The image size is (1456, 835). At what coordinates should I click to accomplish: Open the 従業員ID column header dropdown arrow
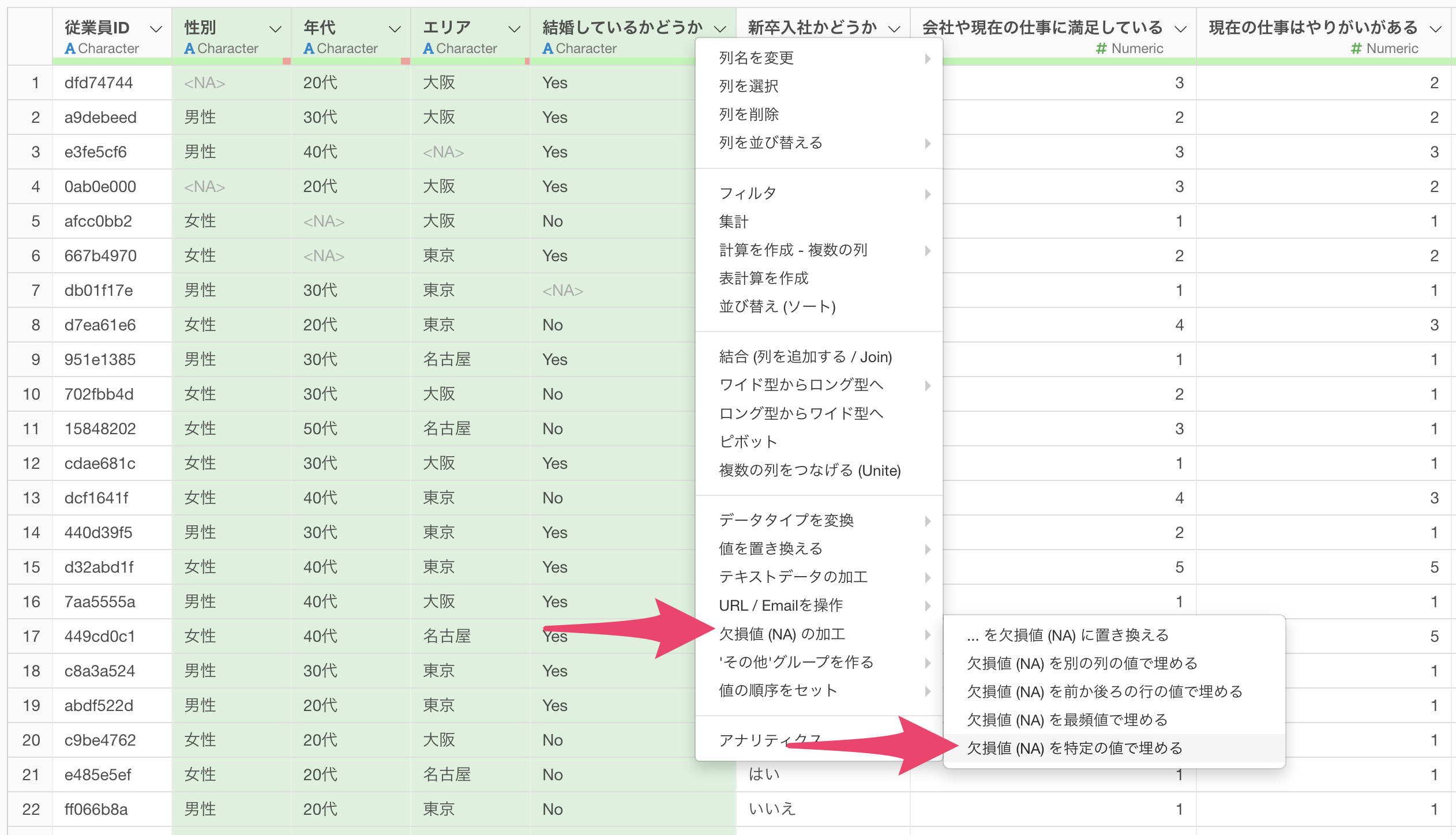click(x=156, y=29)
